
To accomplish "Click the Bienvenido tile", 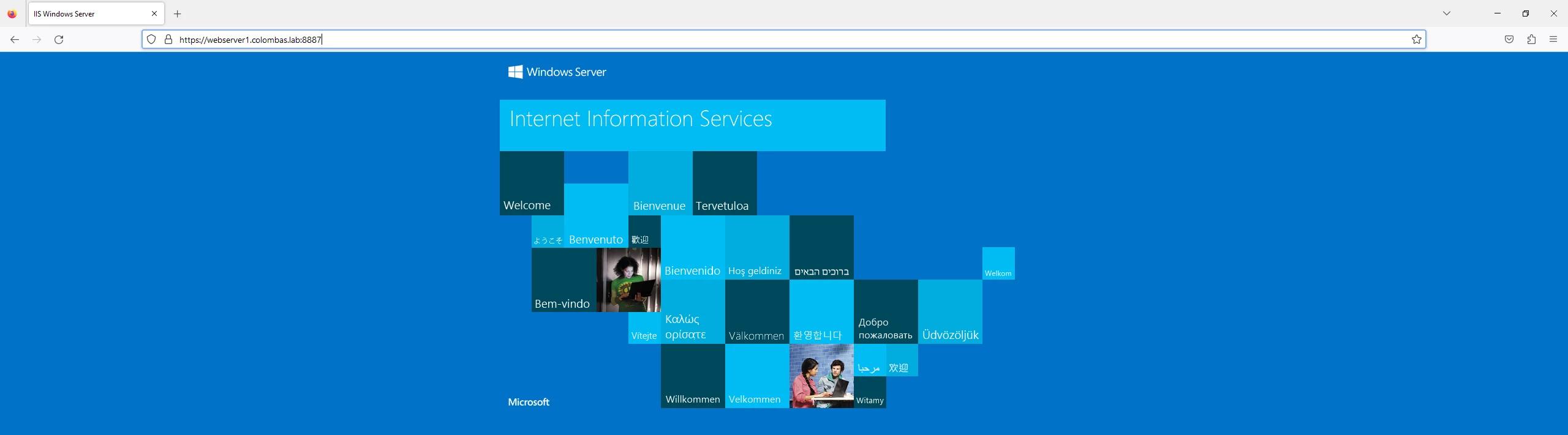I will click(x=693, y=248).
